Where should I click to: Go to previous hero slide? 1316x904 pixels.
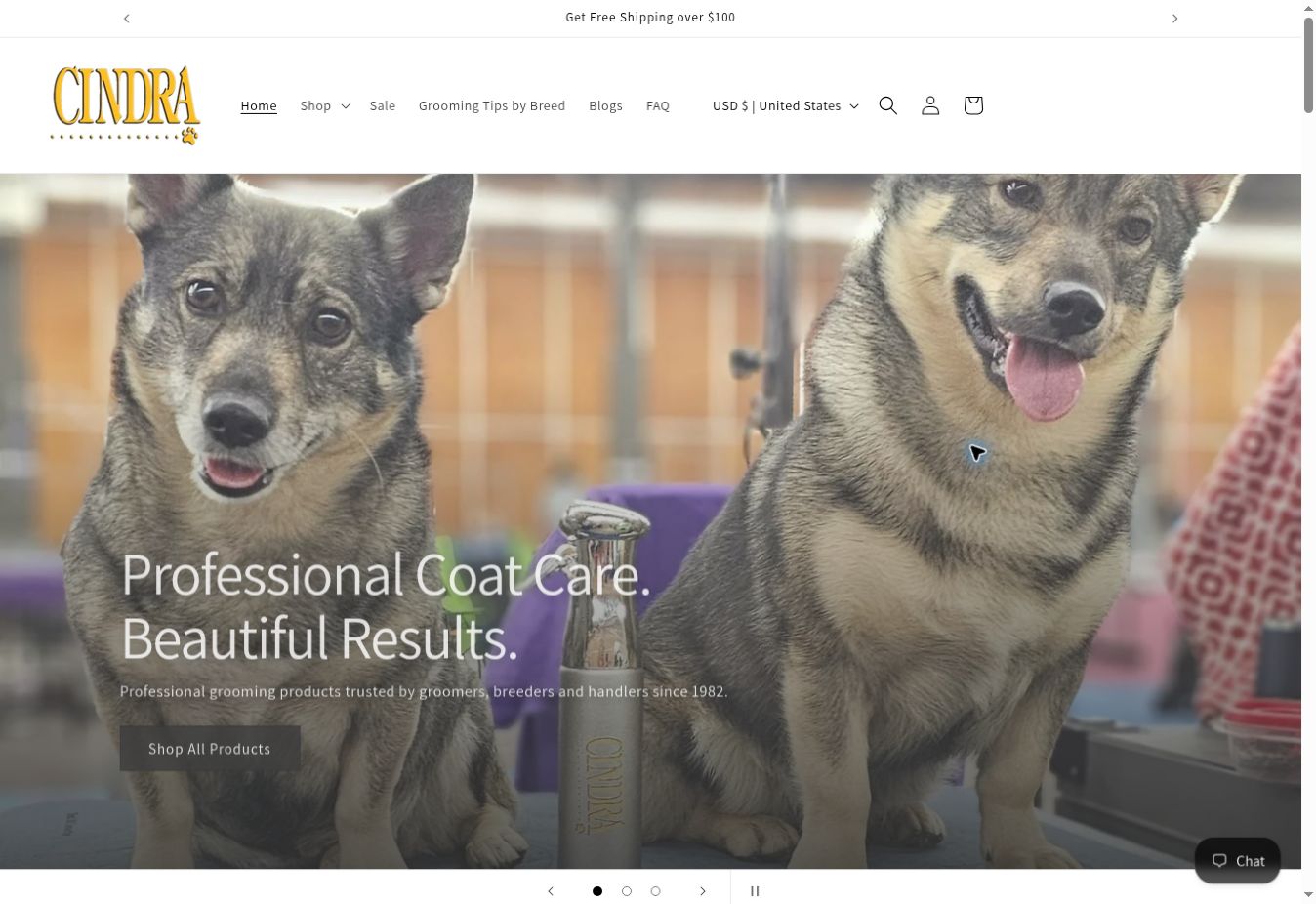coord(551,891)
